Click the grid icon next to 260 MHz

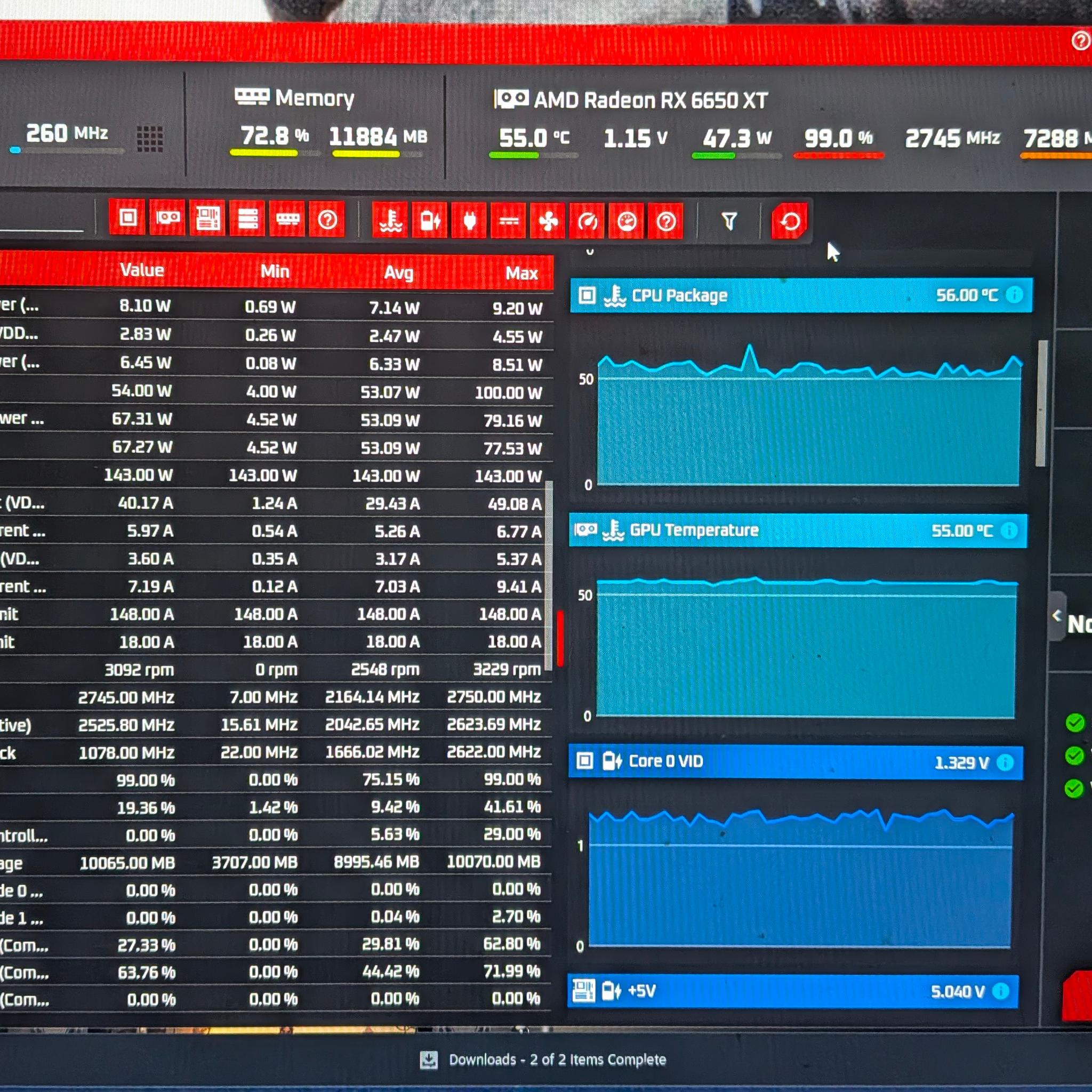150,139
